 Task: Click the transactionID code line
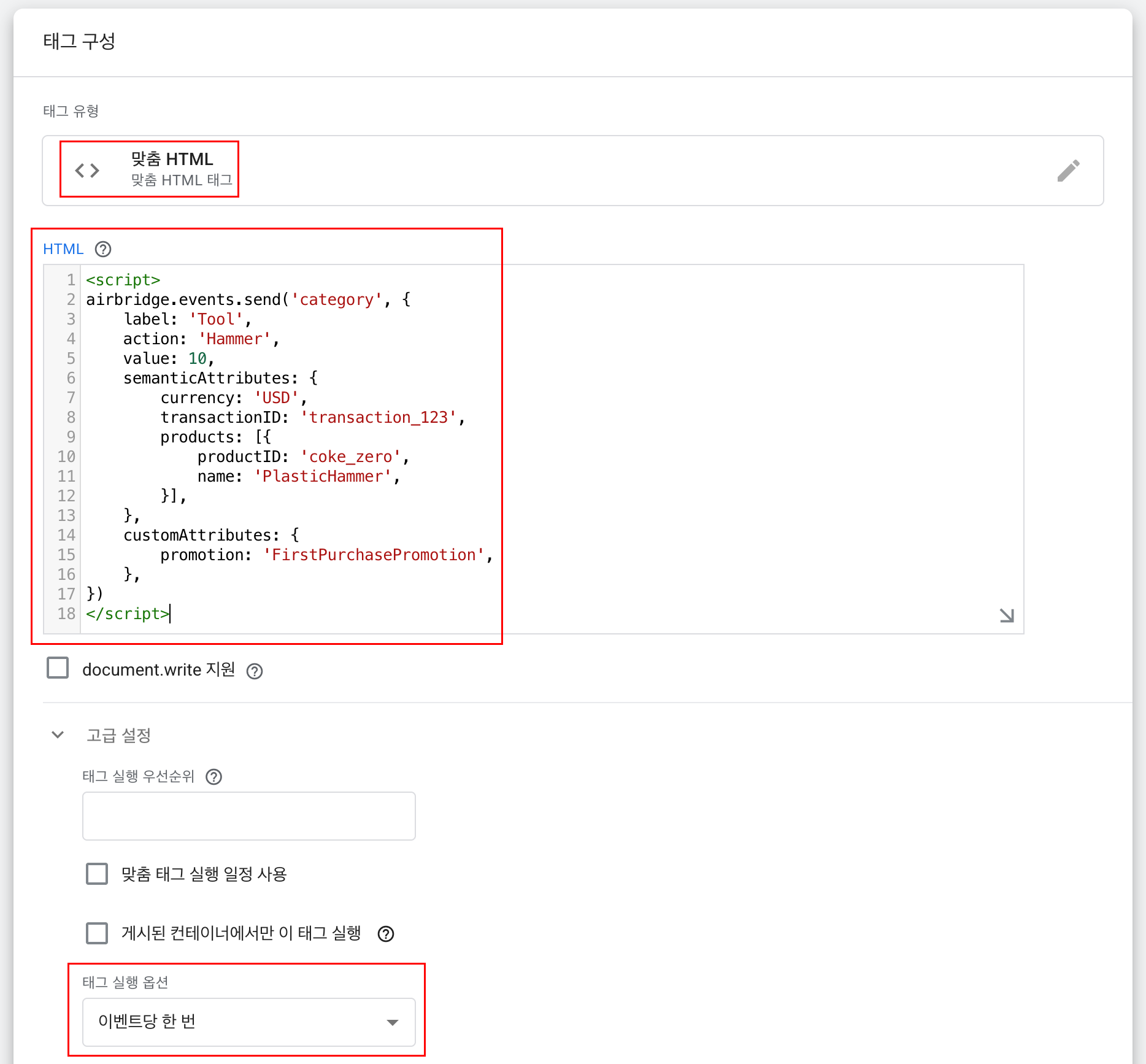click(313, 417)
